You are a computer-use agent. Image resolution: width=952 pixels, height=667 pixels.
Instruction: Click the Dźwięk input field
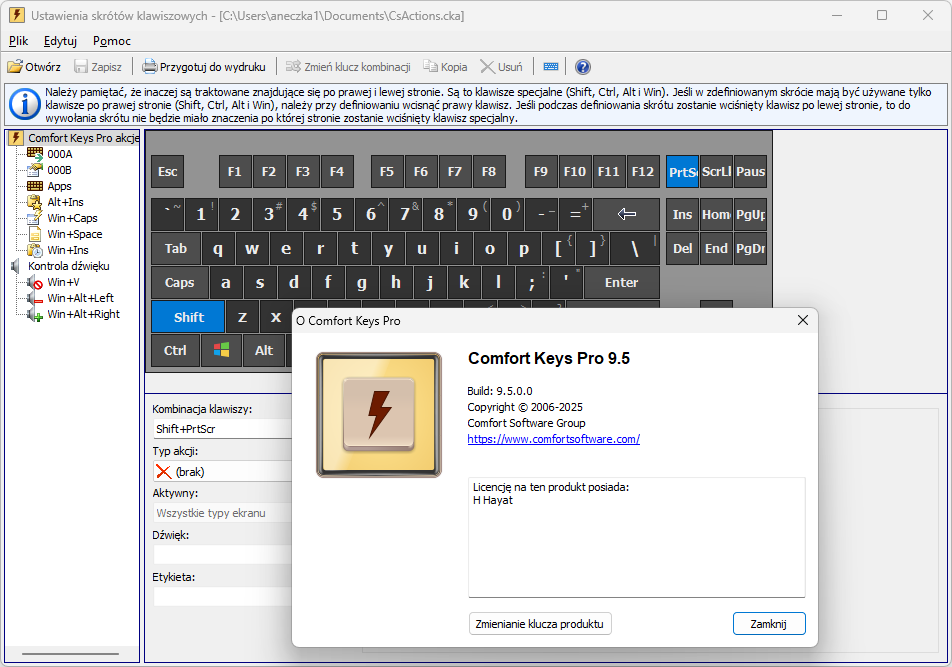pos(223,555)
